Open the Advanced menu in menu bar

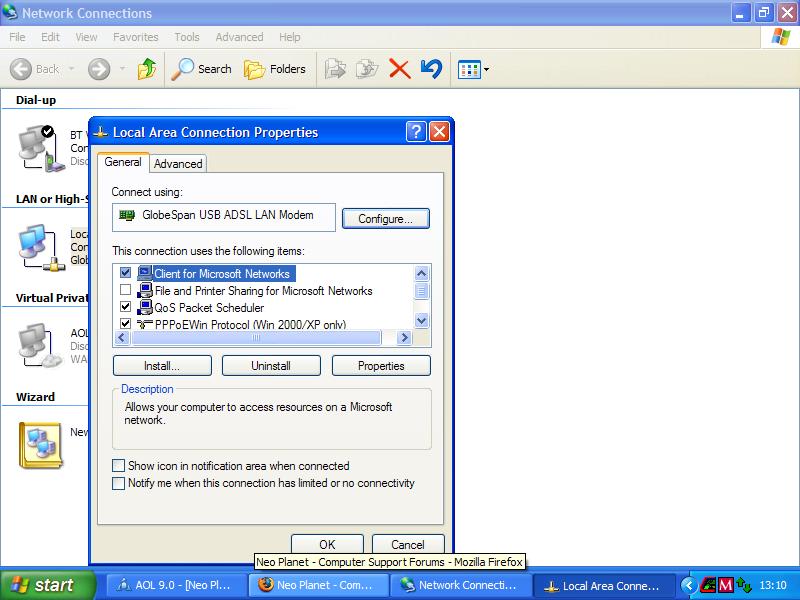click(239, 37)
